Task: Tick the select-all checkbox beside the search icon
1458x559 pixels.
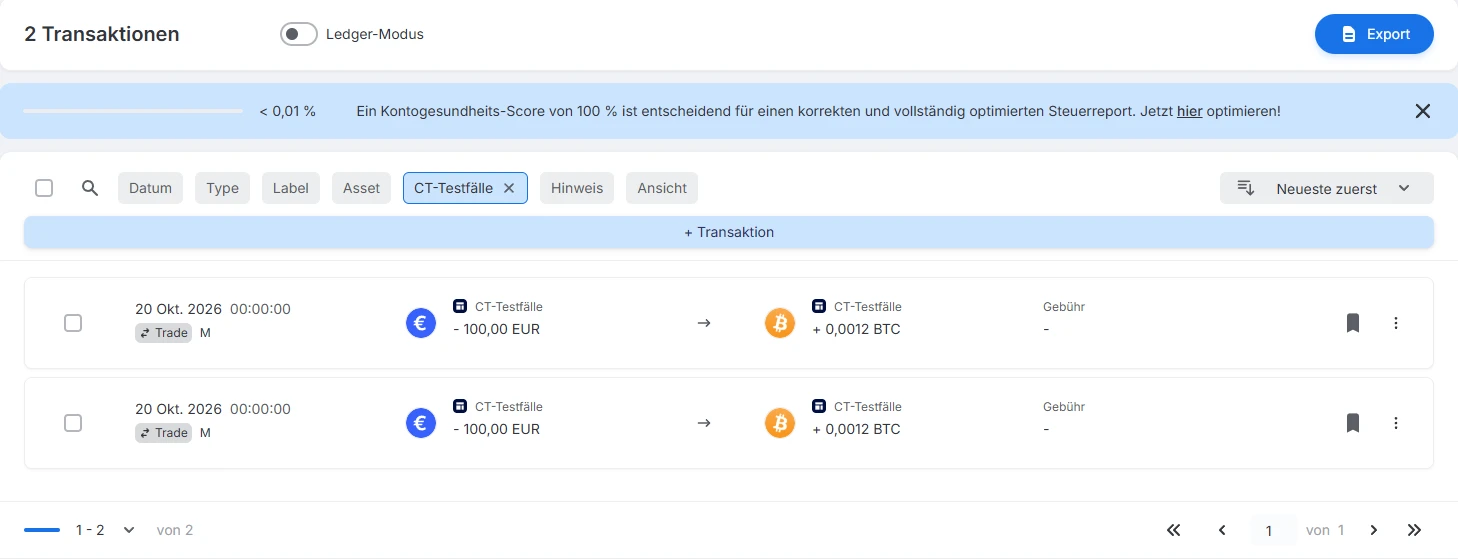Action: tap(44, 188)
